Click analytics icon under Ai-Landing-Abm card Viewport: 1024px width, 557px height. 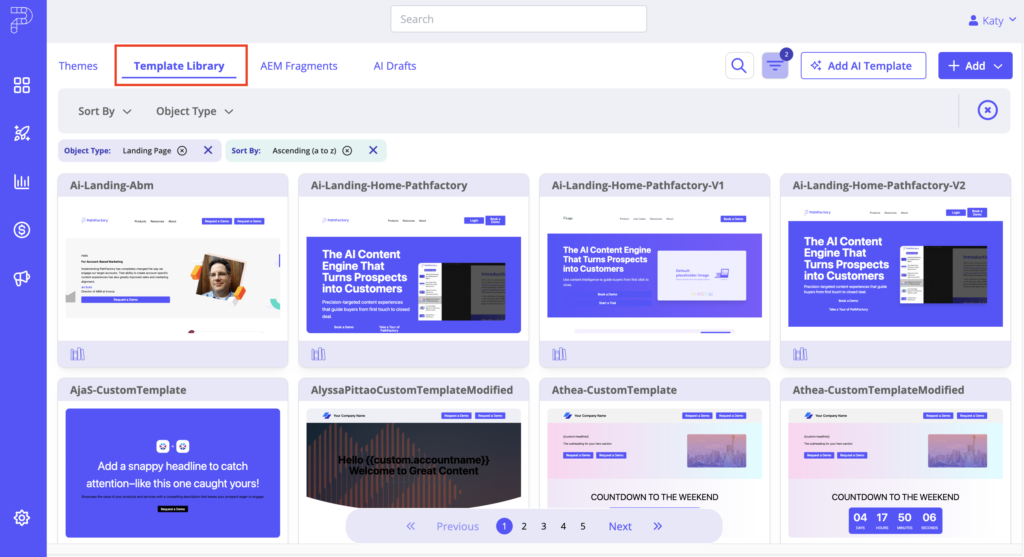78,354
